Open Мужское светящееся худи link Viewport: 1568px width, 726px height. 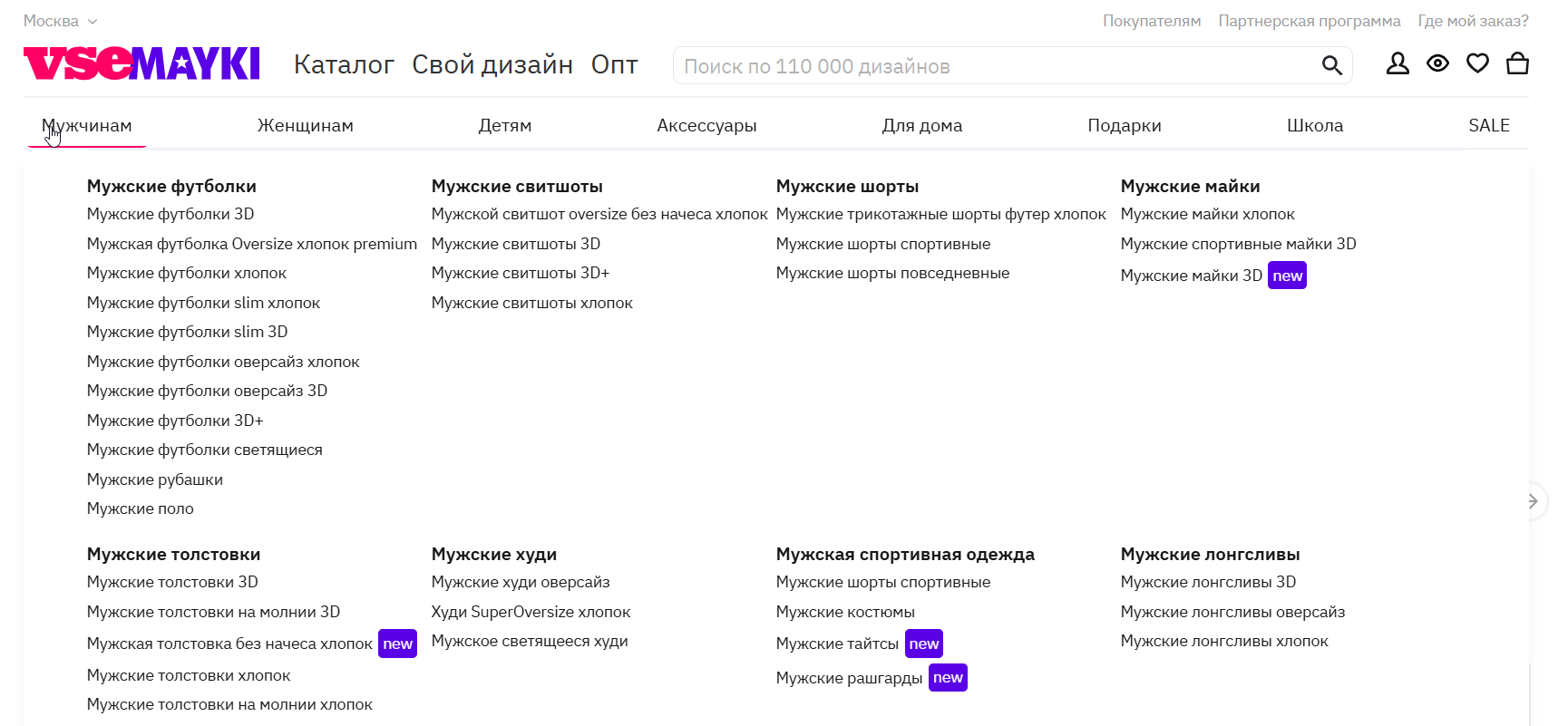[530, 641]
